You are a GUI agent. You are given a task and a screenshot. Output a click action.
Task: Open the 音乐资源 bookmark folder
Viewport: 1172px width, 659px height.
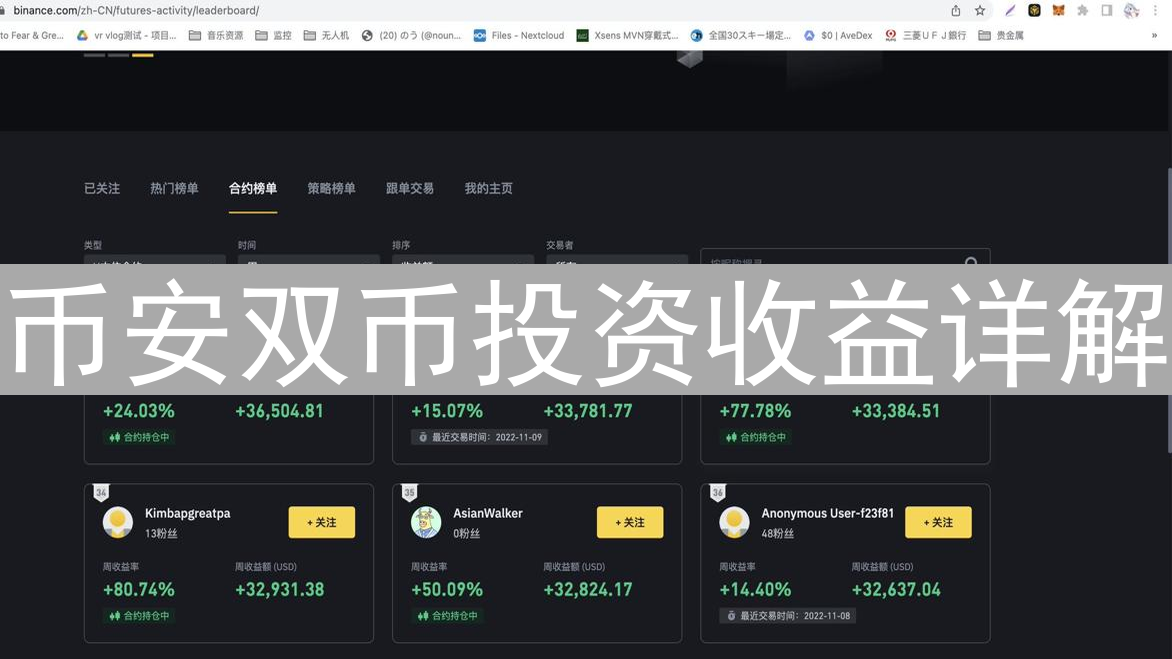(x=216, y=35)
